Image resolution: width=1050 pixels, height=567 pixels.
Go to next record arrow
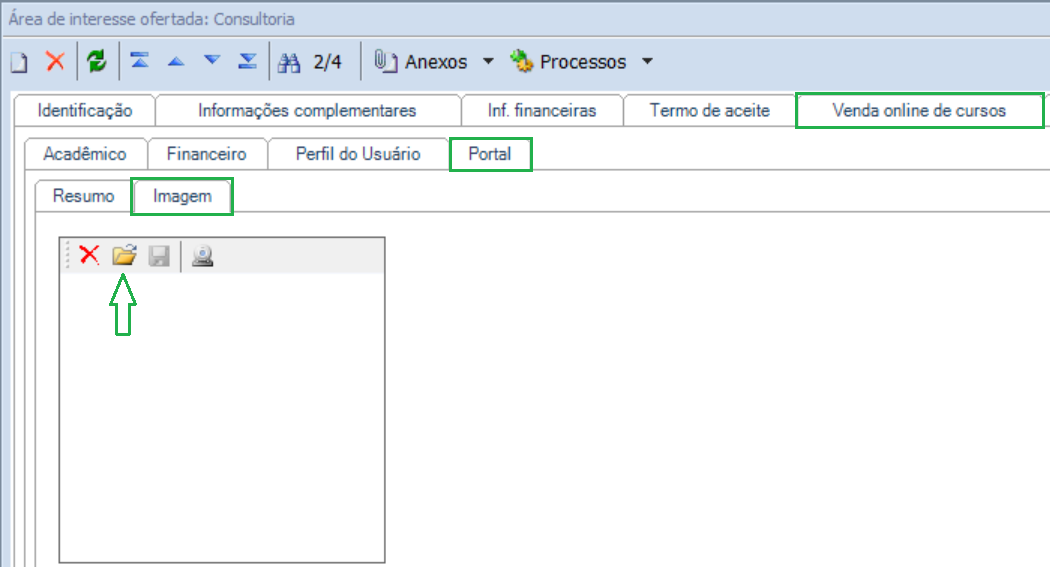coord(212,61)
